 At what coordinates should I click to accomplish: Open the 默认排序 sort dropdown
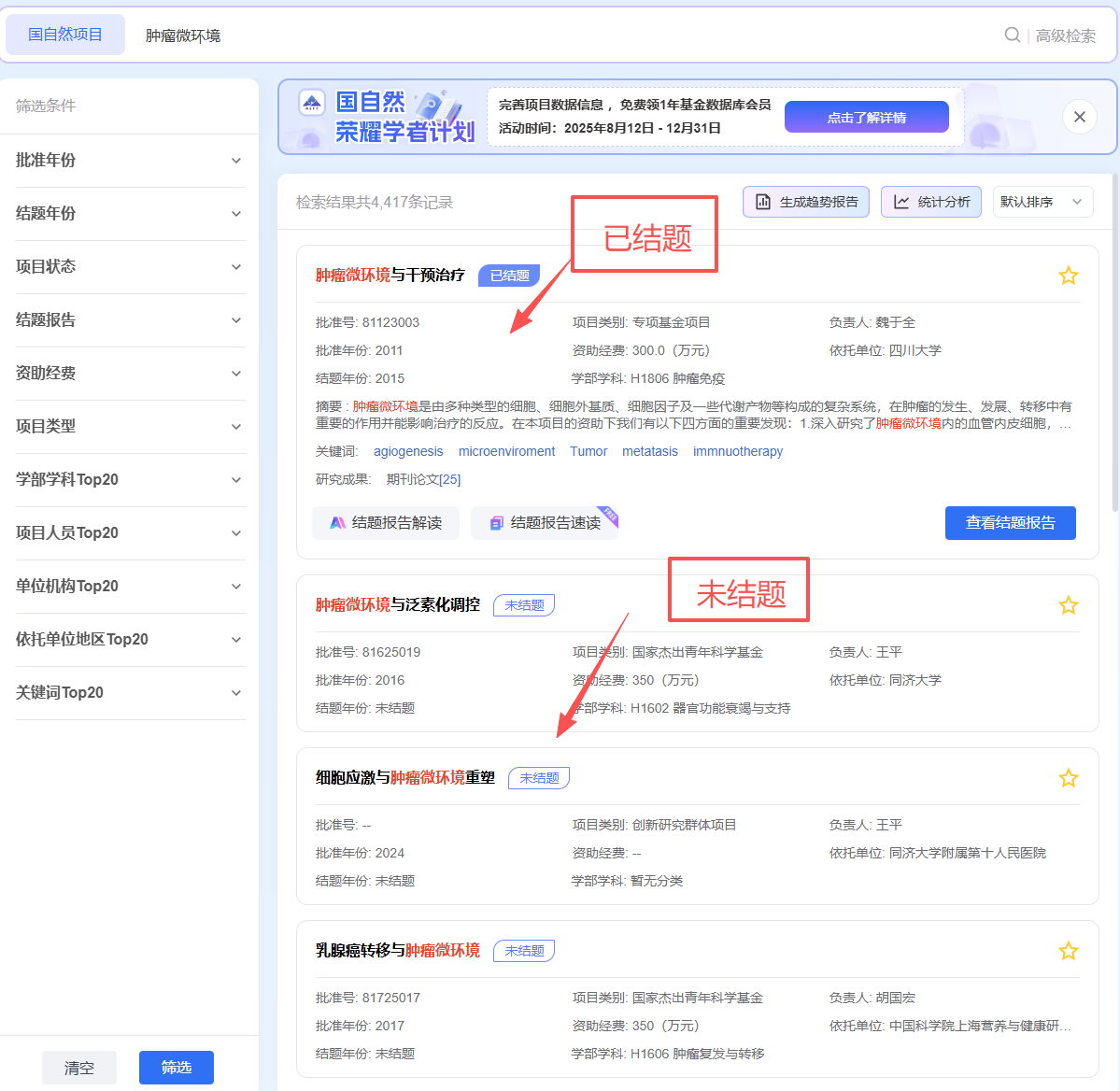pos(1042,202)
